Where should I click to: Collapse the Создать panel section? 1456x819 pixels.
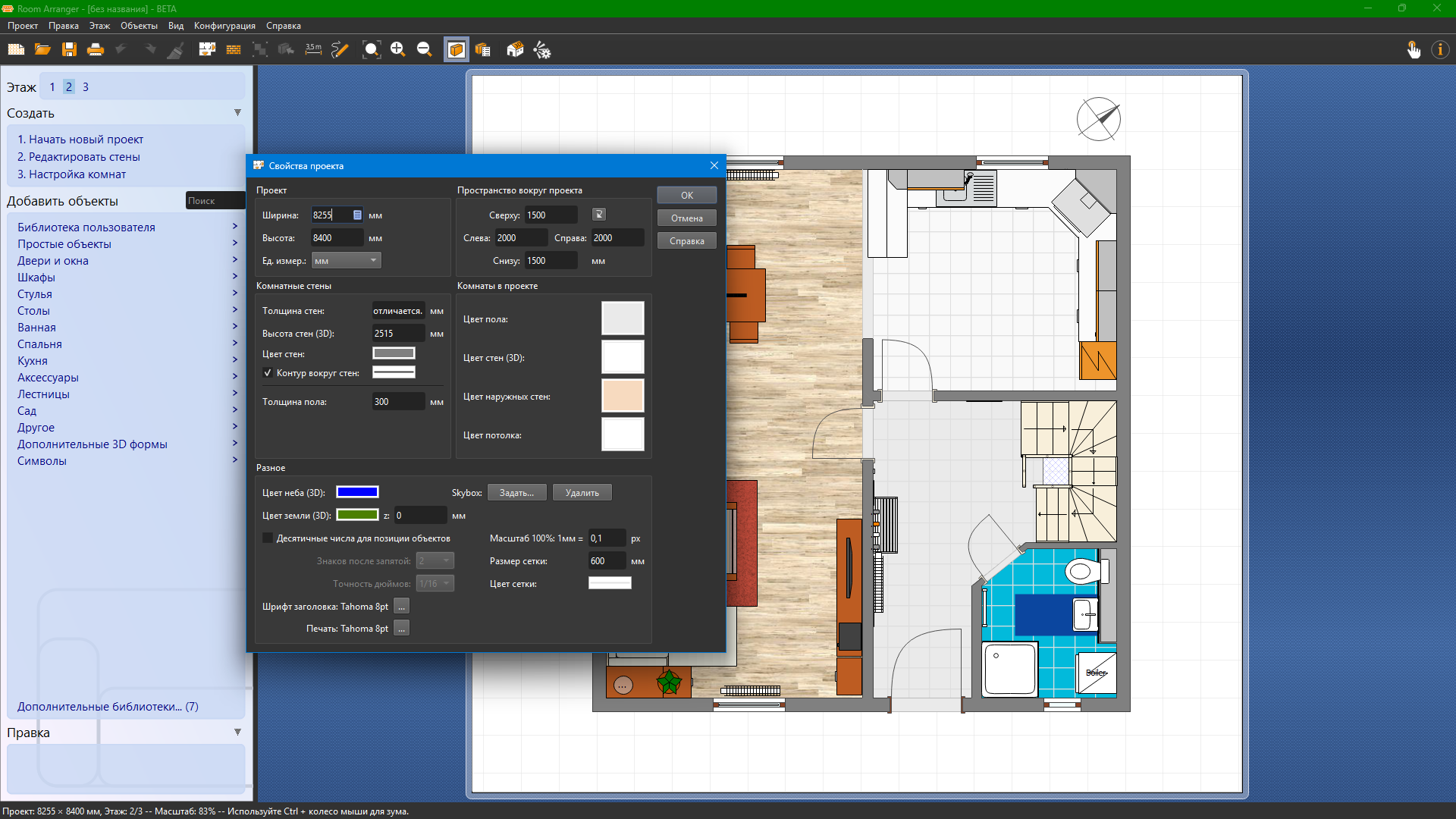(237, 113)
